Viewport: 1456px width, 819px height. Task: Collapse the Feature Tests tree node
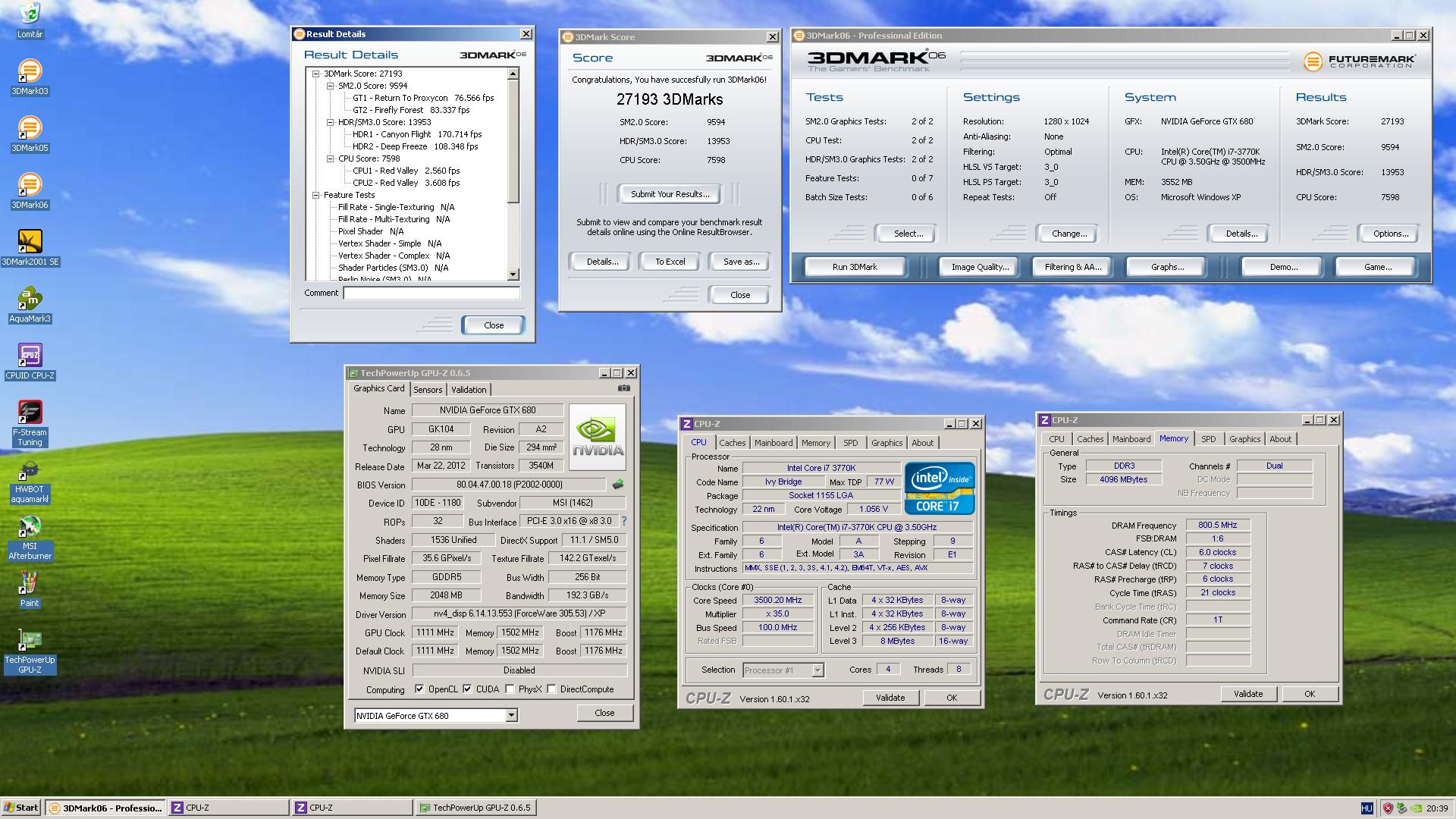click(316, 195)
